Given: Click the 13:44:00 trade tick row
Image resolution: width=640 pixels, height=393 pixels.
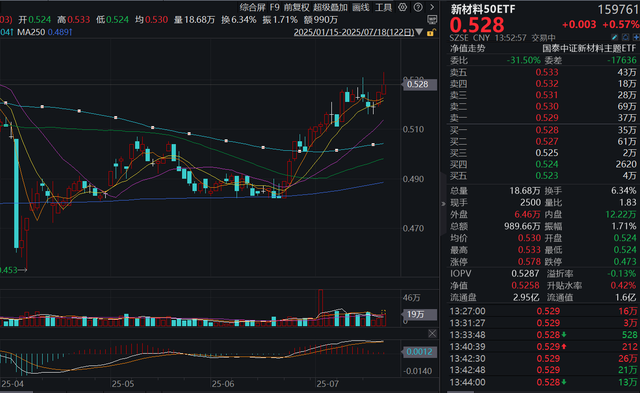Looking at the screenshot, I should pos(543,383).
